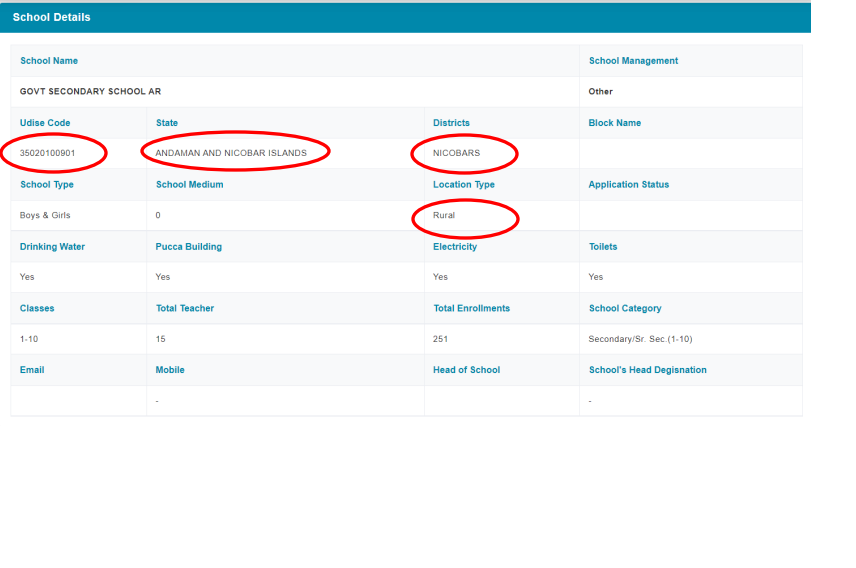Select the State label
856x568 pixels.
pyautogui.click(x=167, y=123)
